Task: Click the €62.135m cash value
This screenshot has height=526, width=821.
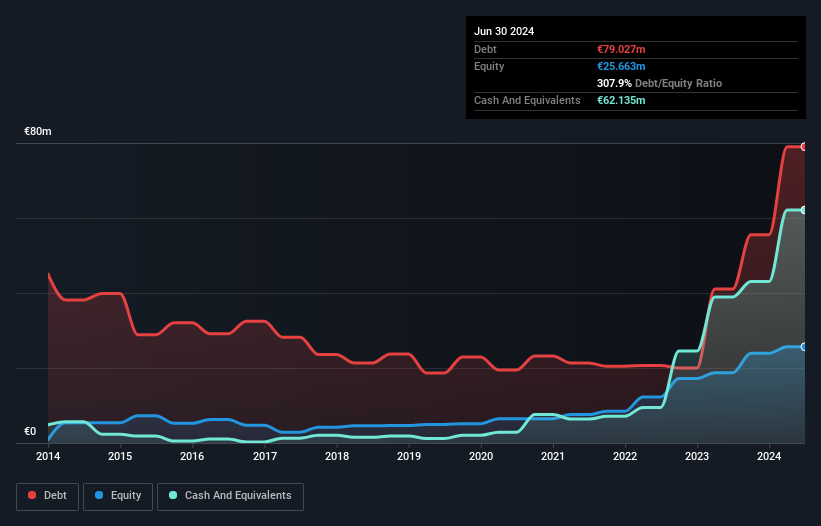Action: [621, 100]
